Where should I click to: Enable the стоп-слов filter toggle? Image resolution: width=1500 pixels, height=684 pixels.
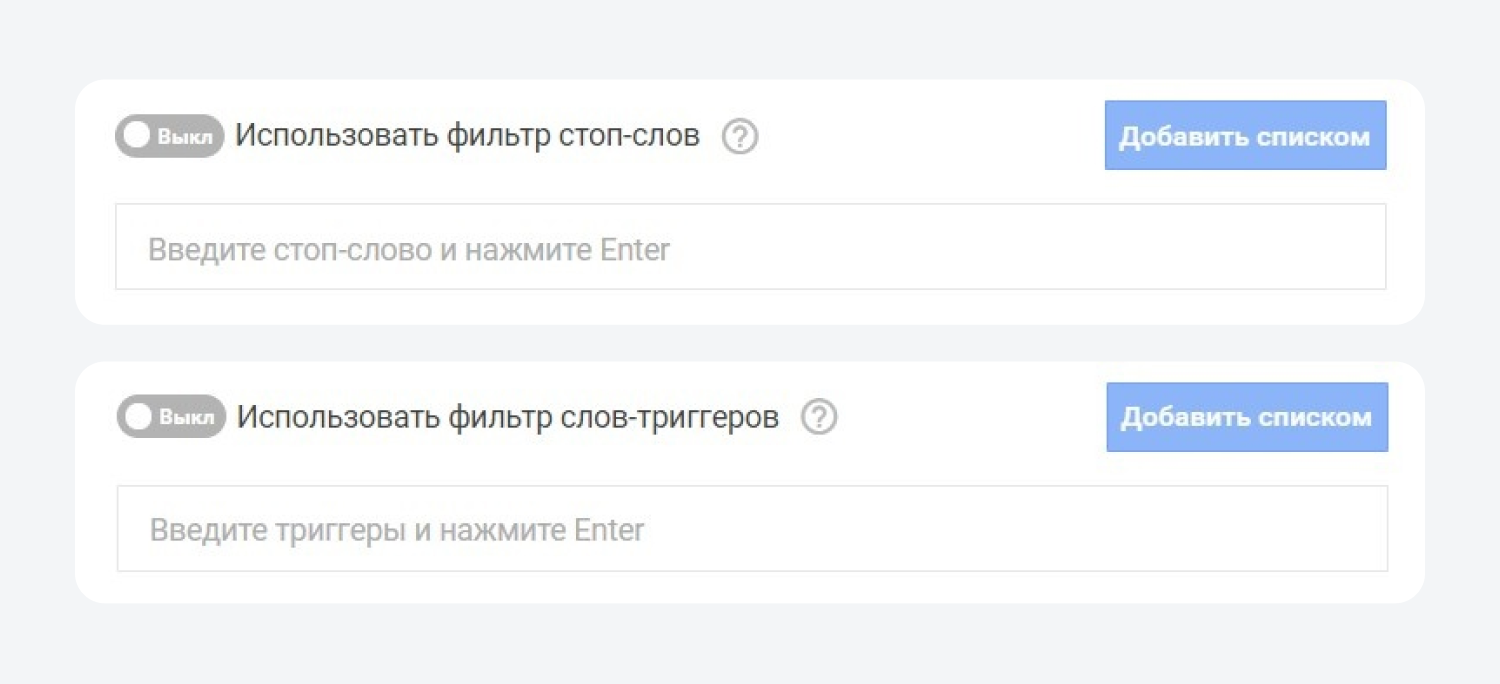pos(169,136)
